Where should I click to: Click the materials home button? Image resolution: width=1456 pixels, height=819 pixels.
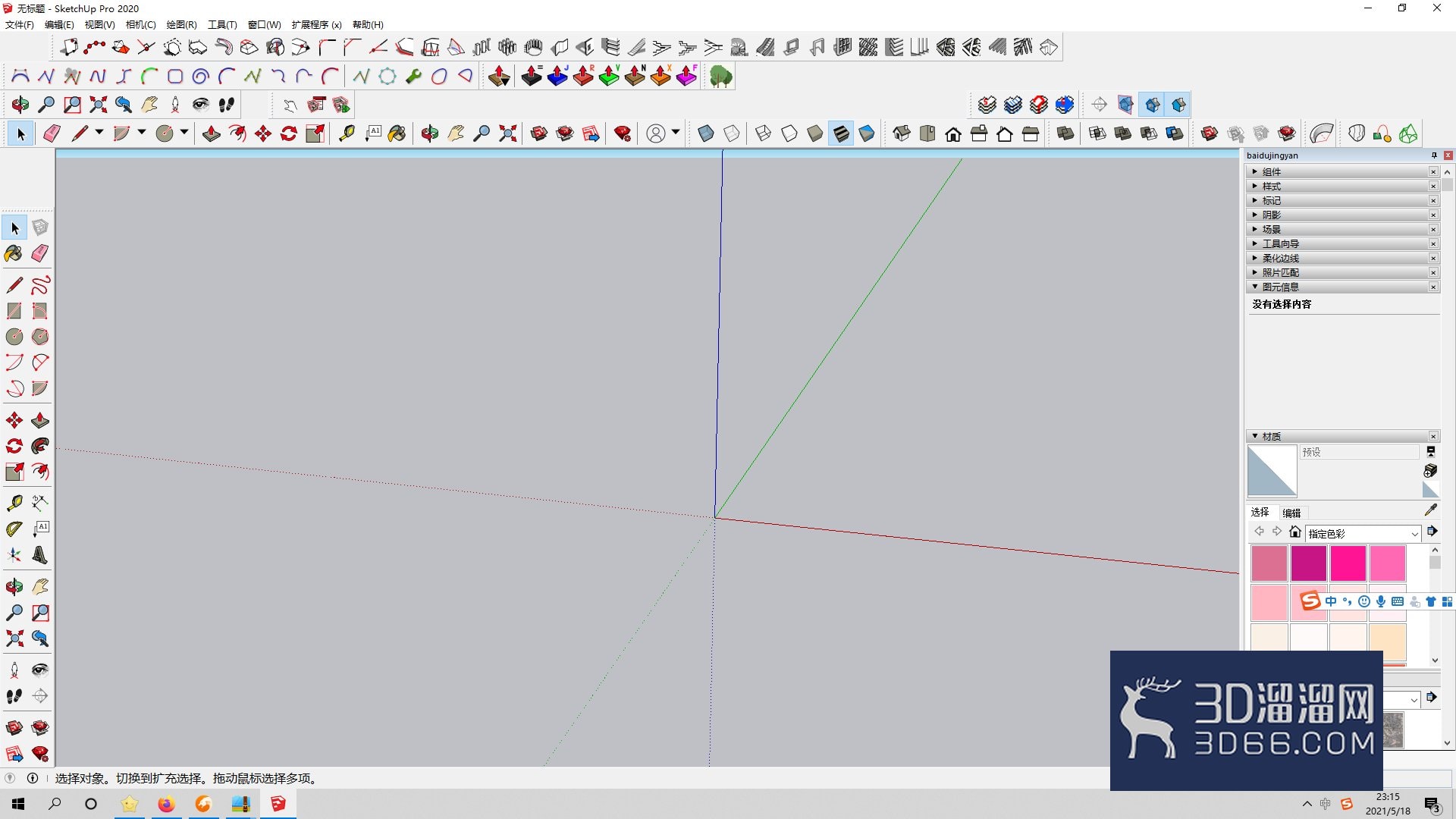[1295, 532]
